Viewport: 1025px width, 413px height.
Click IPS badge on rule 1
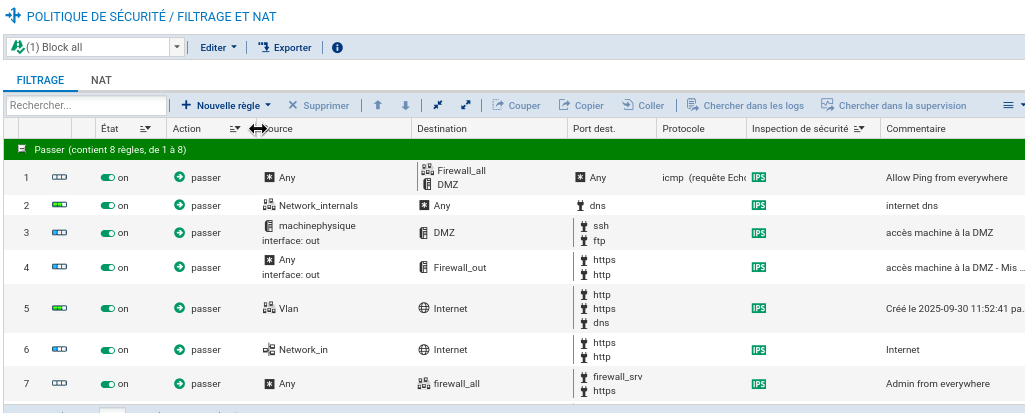coord(759,177)
